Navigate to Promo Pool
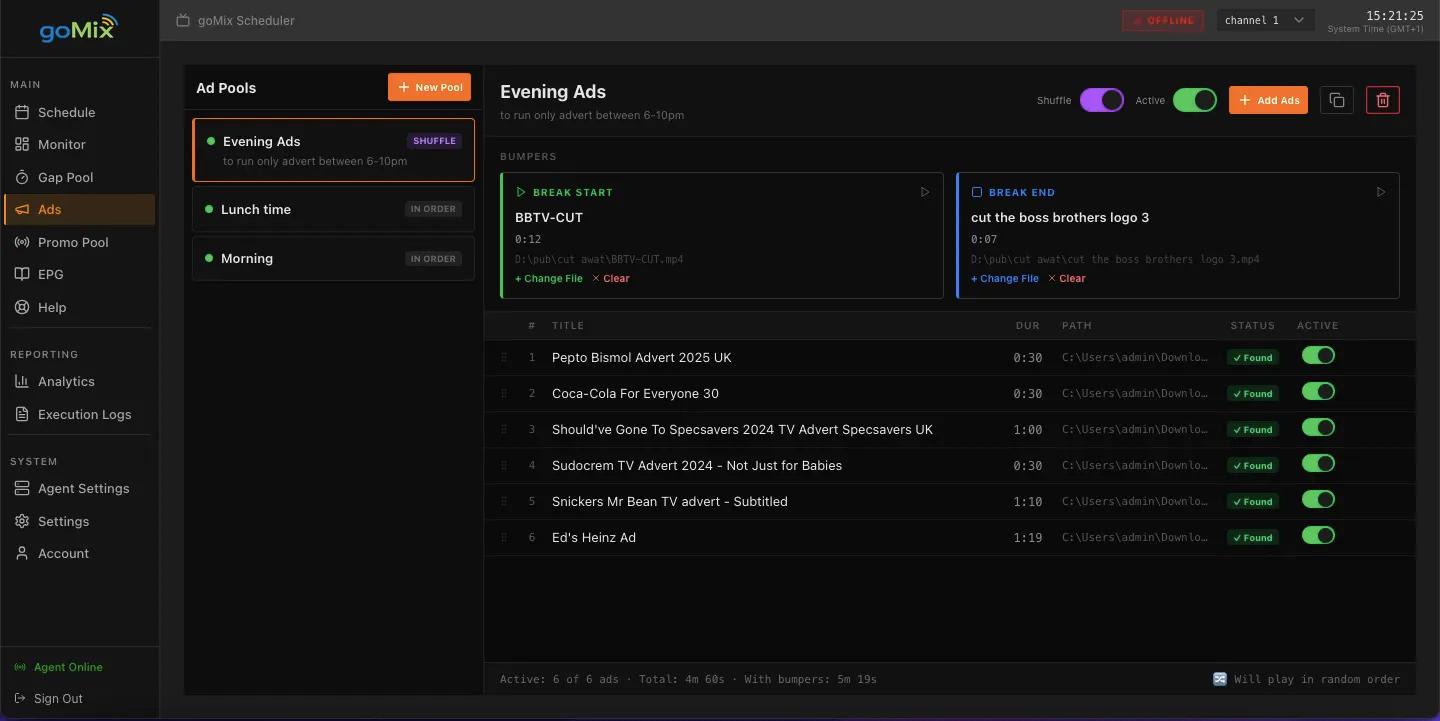 [79, 243]
